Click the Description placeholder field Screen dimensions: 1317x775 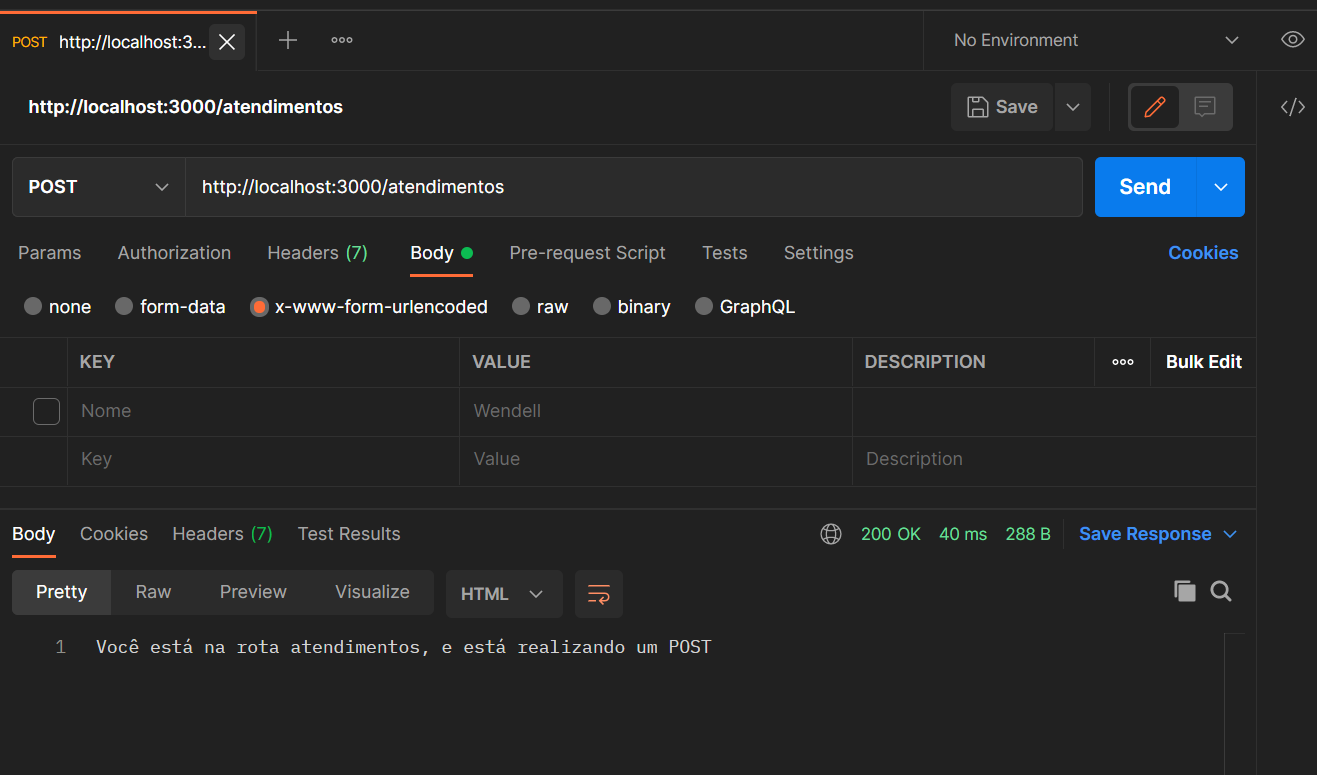click(1054, 460)
